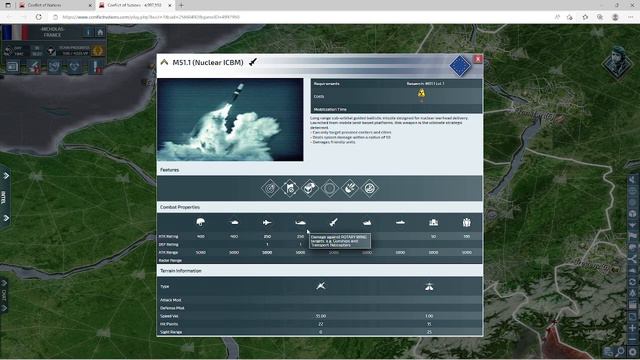This screenshot has height=360, width=640.
Task: Select the fifth blast feature icon
Action: pos(350,189)
